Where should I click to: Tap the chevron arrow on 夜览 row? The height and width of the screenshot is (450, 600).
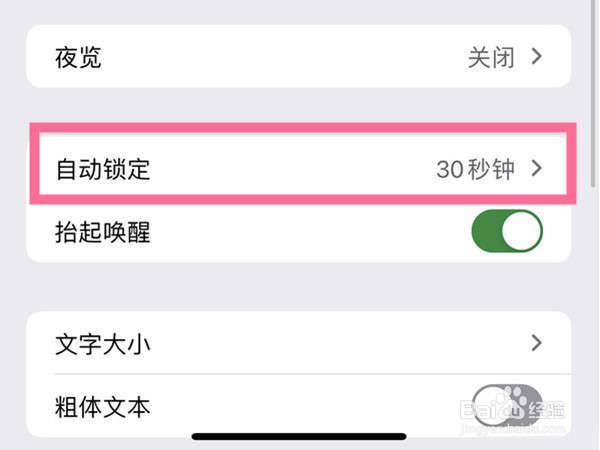coord(536,57)
